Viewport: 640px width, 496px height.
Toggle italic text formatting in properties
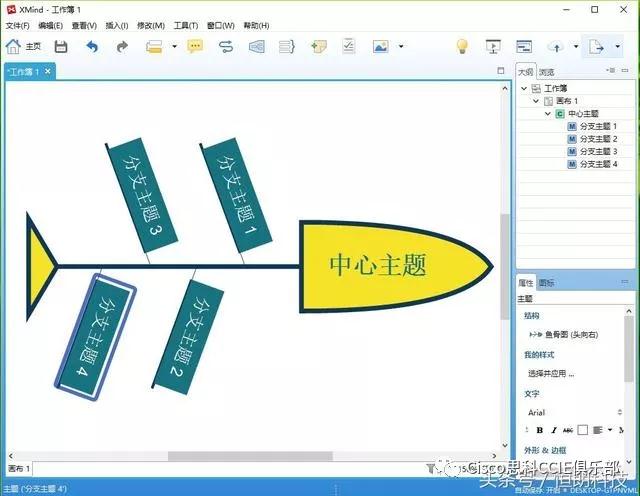pyautogui.click(x=553, y=430)
